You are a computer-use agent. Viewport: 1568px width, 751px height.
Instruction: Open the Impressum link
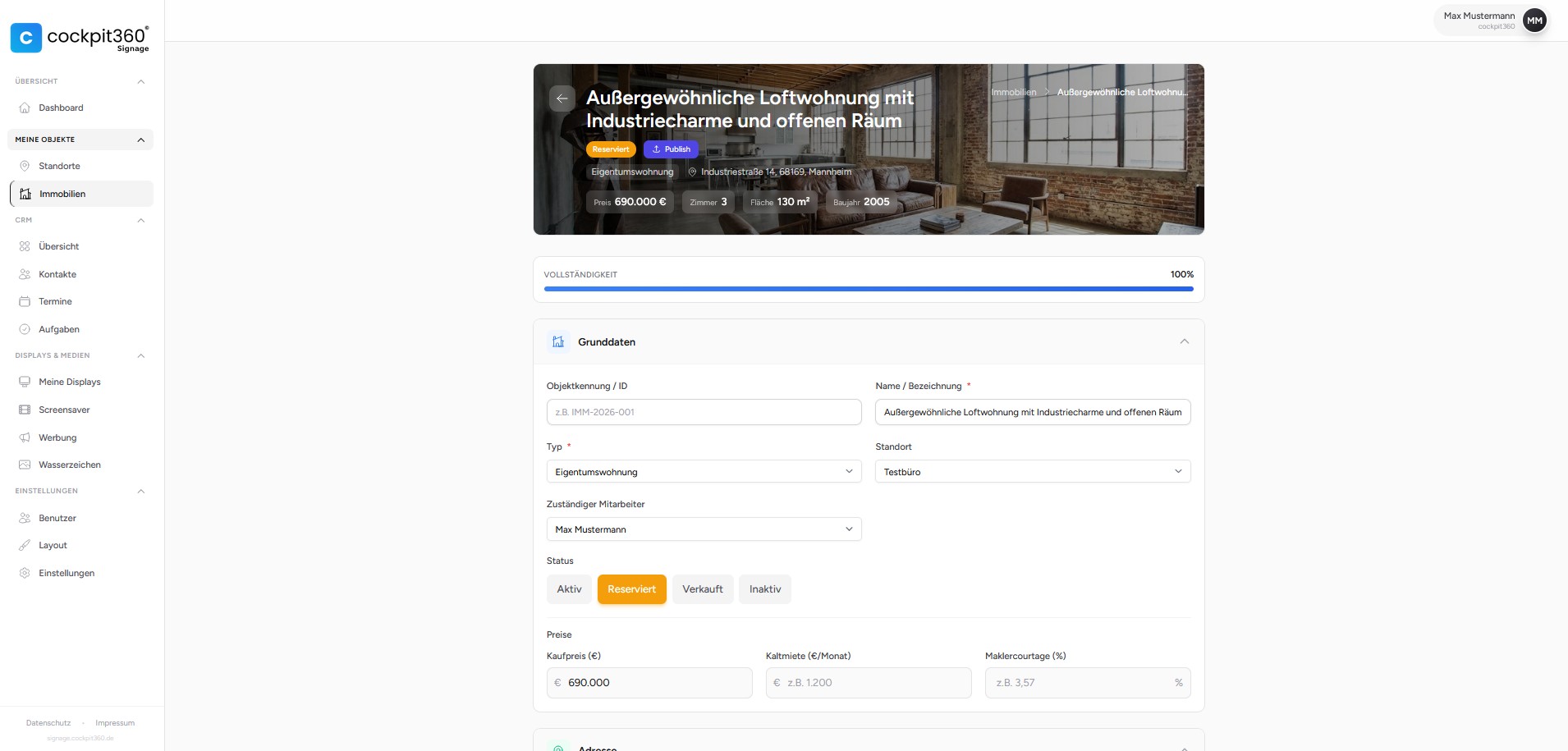[115, 723]
